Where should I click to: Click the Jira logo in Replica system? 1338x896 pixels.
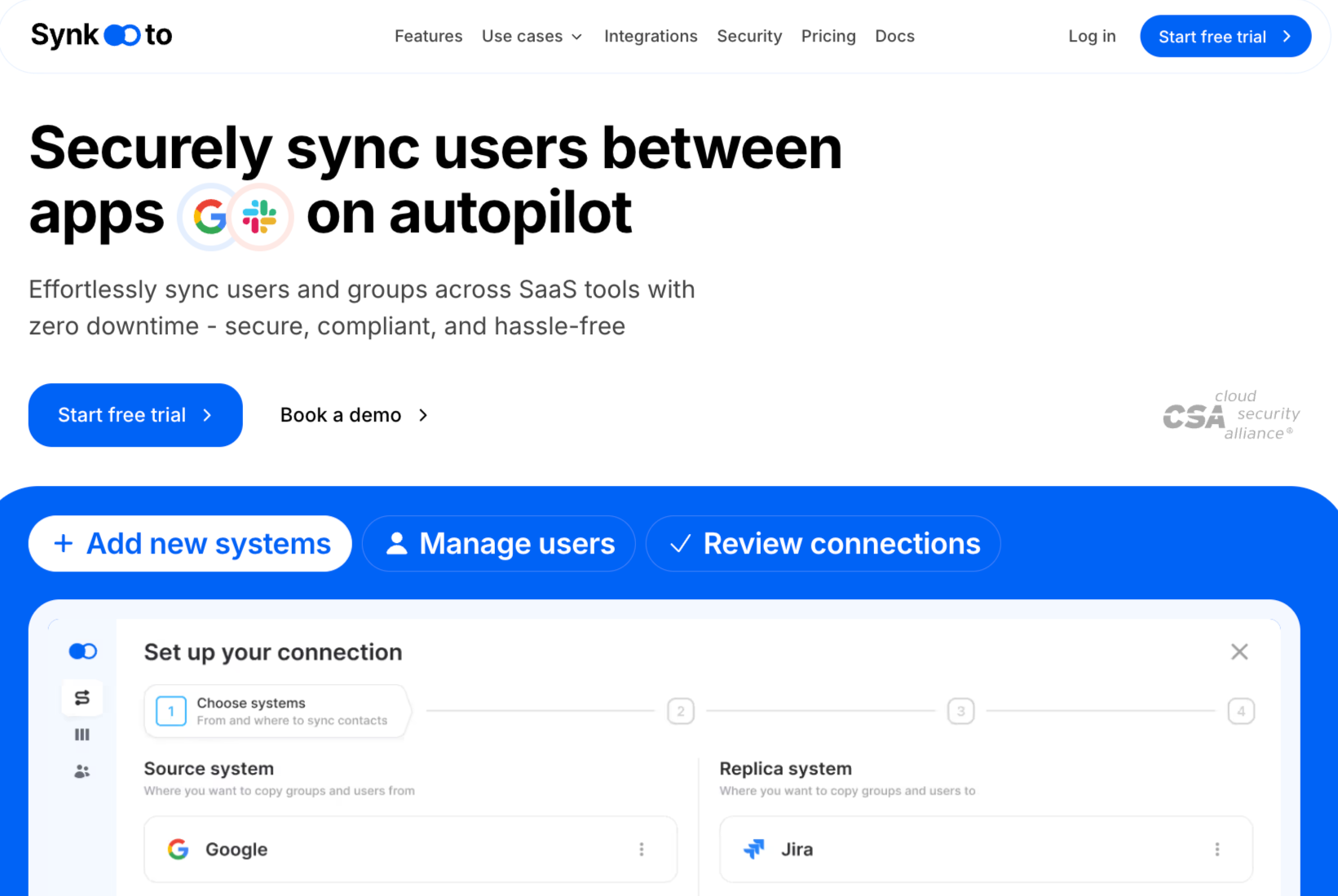tap(754, 850)
